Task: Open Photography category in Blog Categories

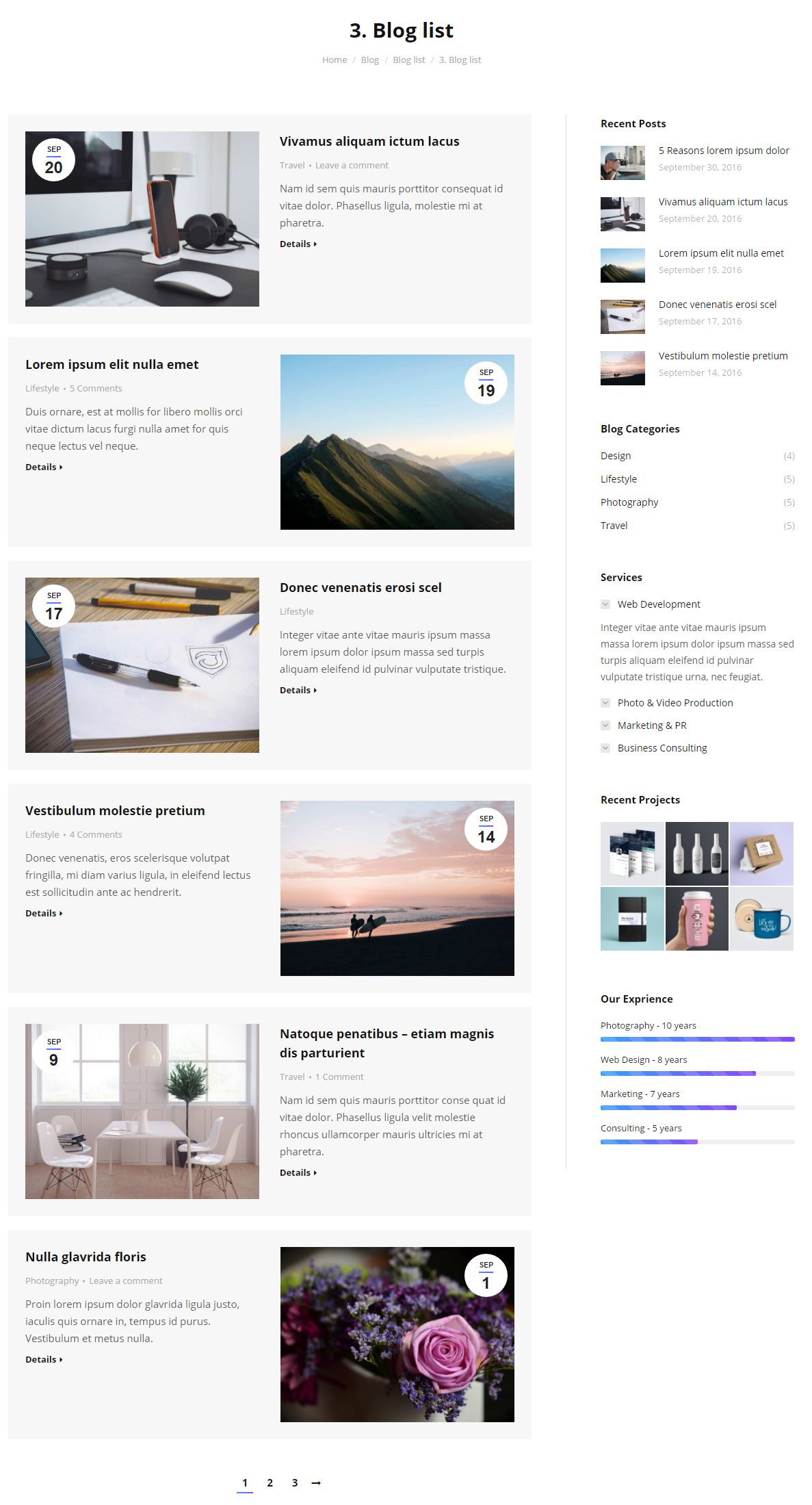Action: tap(629, 502)
